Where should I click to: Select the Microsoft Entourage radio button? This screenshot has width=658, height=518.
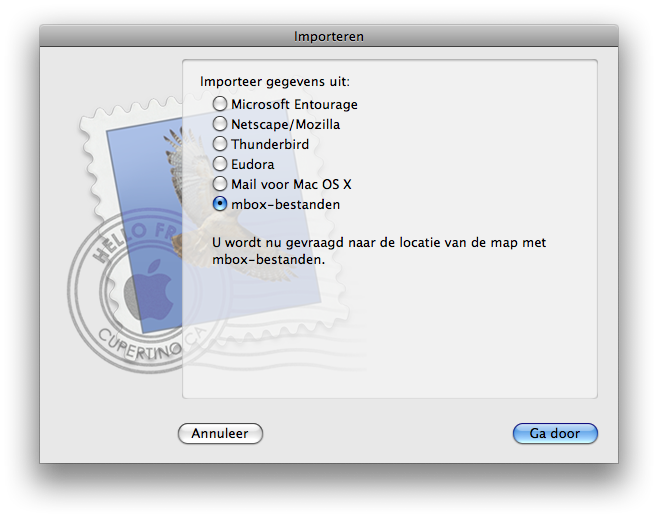point(220,104)
